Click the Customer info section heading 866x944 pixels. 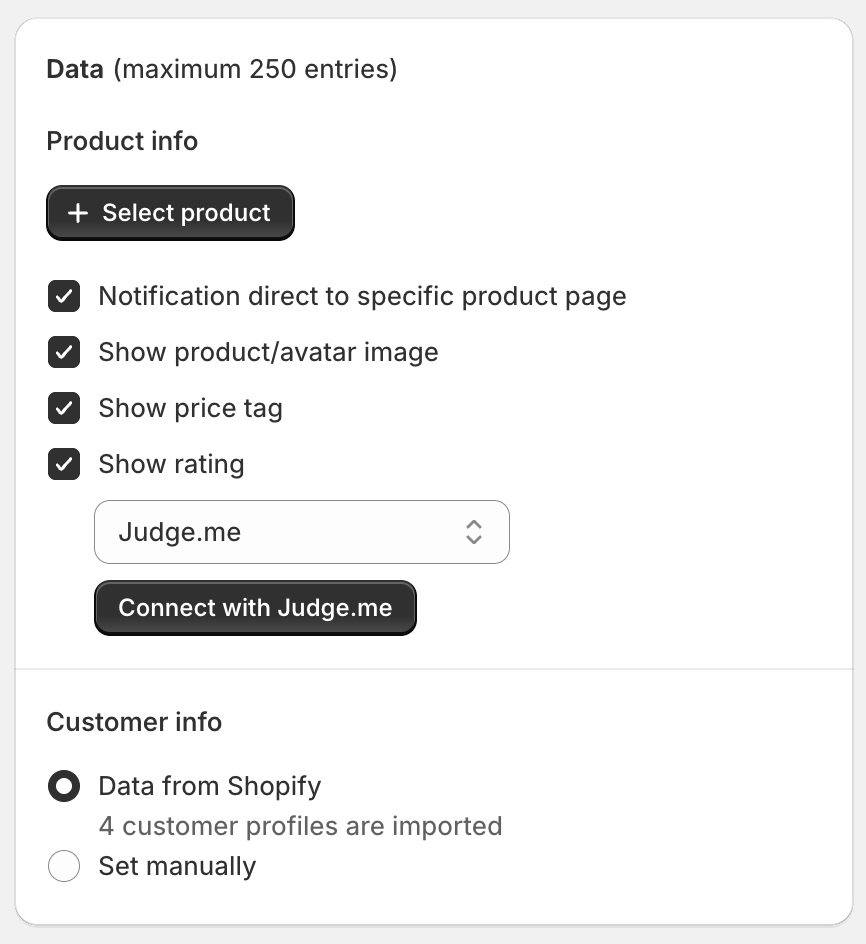point(134,722)
